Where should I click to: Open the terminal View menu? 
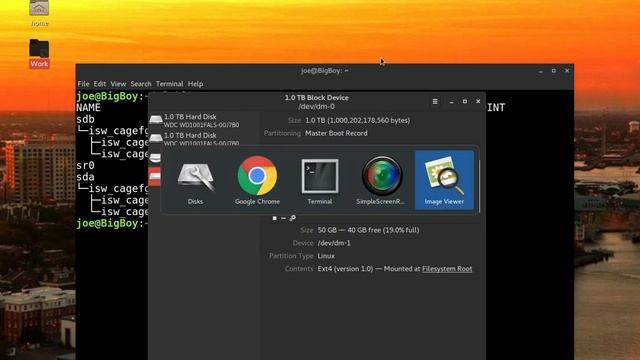pos(118,84)
